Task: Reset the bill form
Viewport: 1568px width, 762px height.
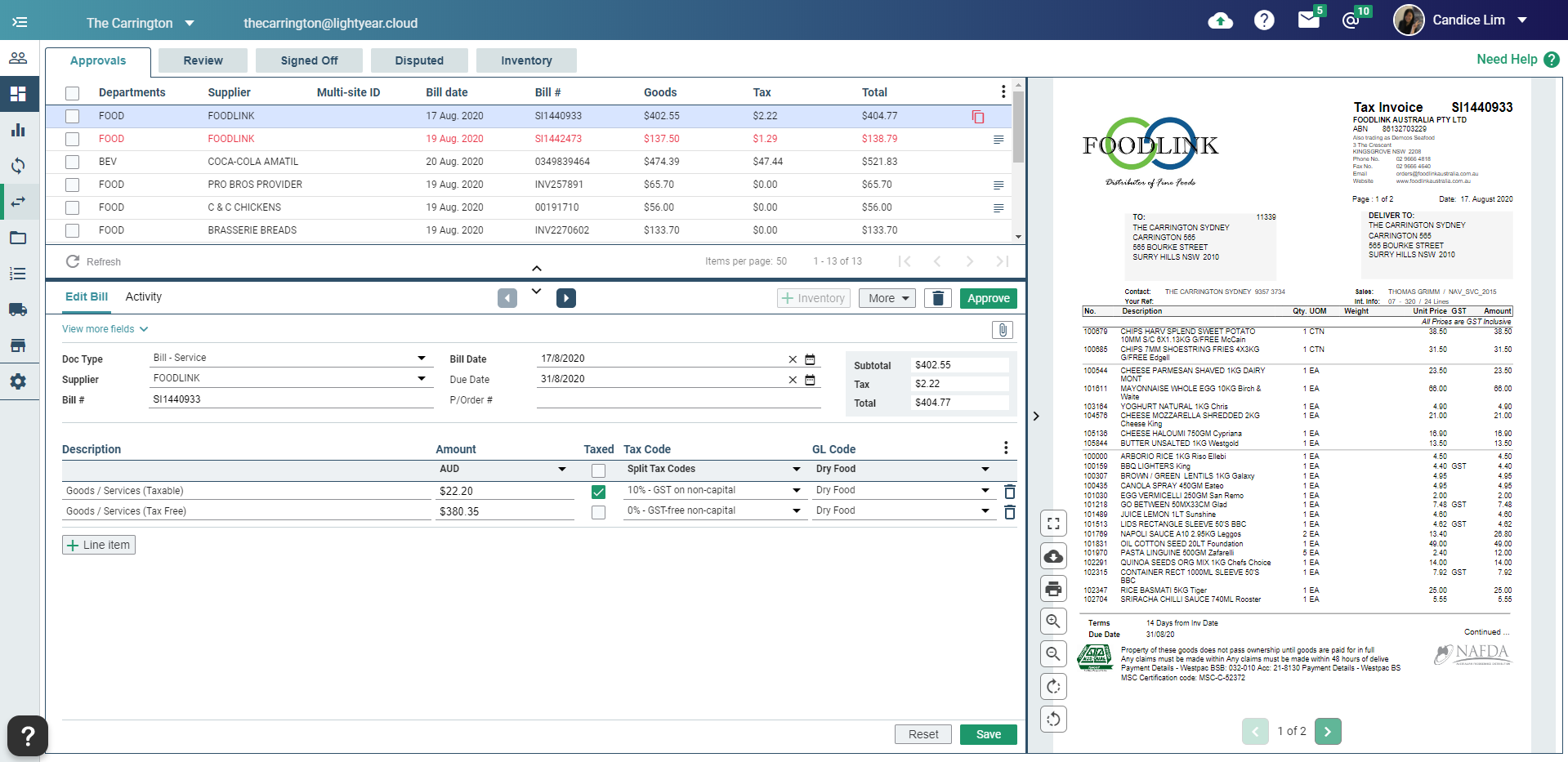Action: [923, 734]
